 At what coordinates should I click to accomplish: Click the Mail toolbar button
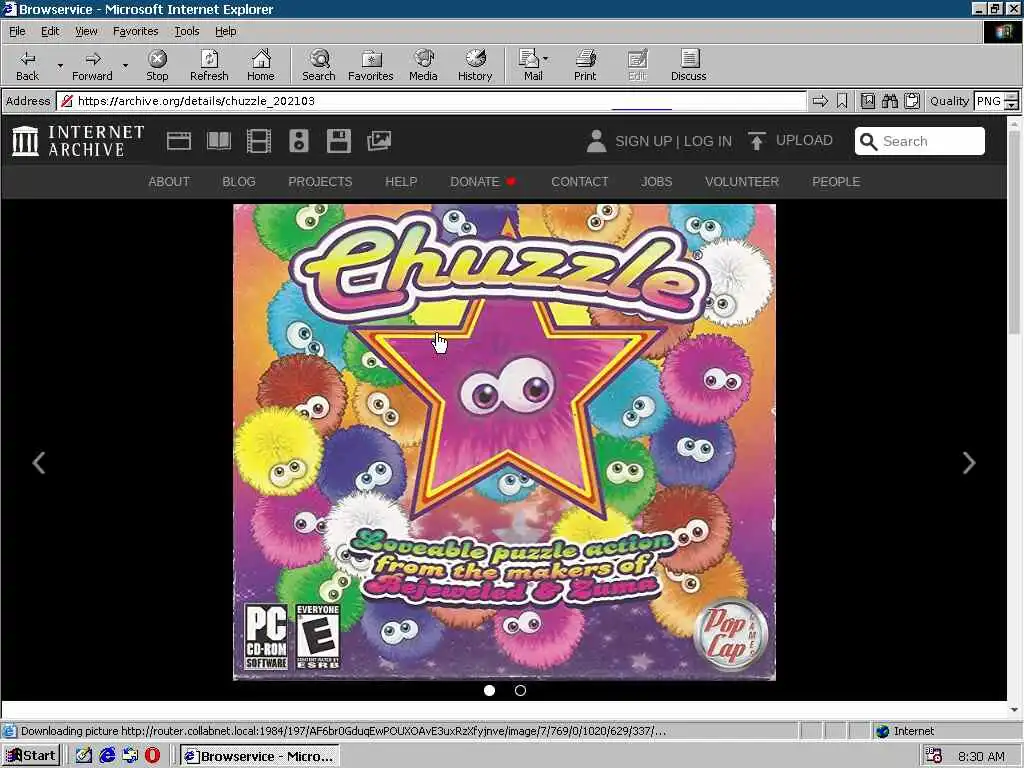[x=533, y=65]
